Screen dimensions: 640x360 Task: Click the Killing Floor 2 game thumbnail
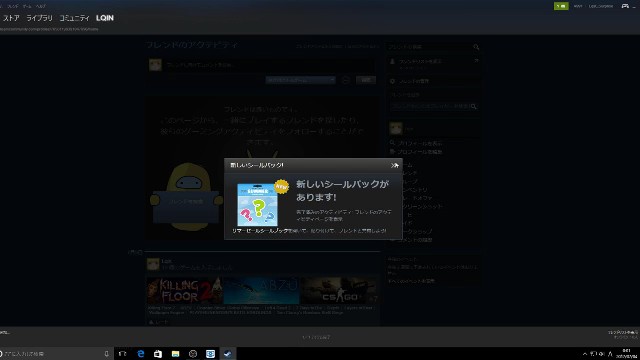(184, 290)
